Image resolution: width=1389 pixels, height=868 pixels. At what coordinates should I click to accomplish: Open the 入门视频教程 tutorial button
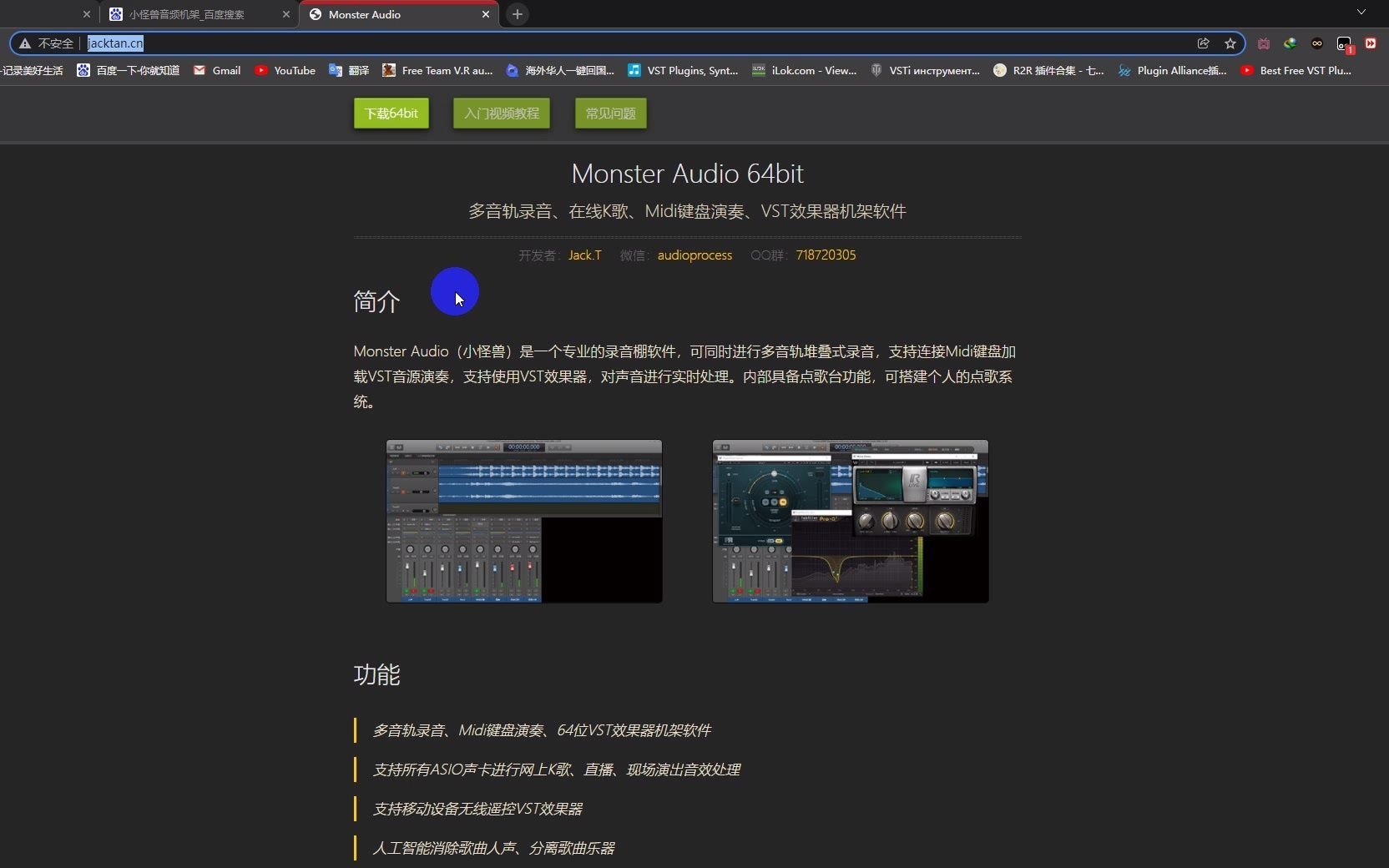[502, 114]
